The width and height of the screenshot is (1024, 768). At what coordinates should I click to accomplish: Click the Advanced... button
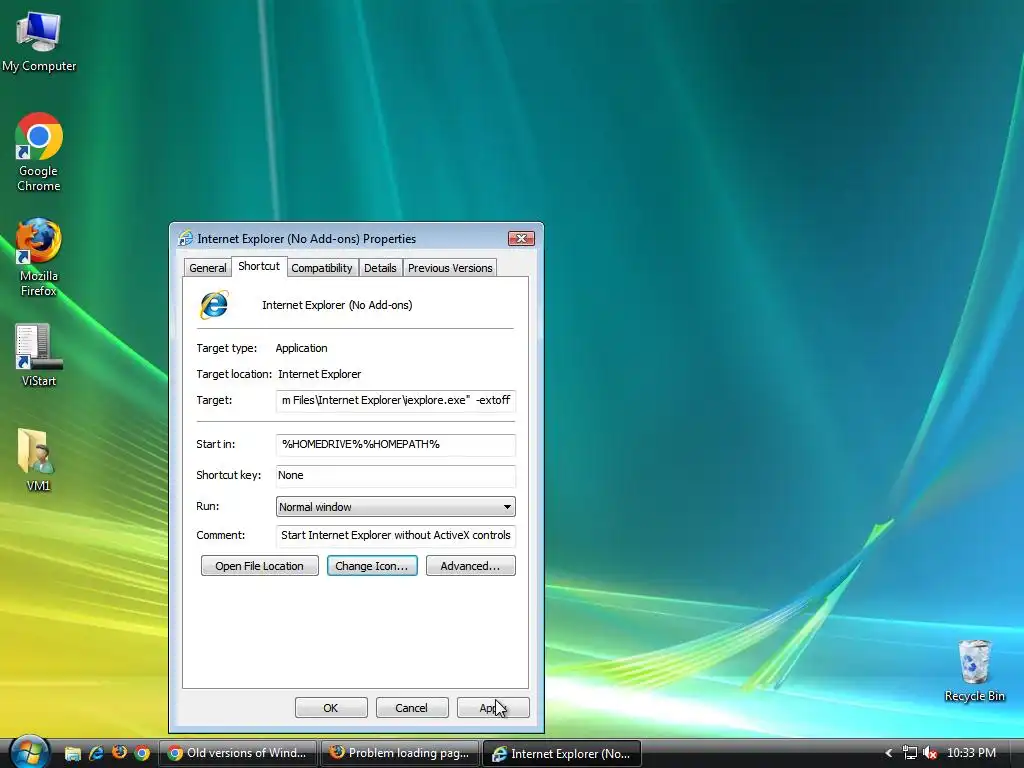[x=470, y=566]
